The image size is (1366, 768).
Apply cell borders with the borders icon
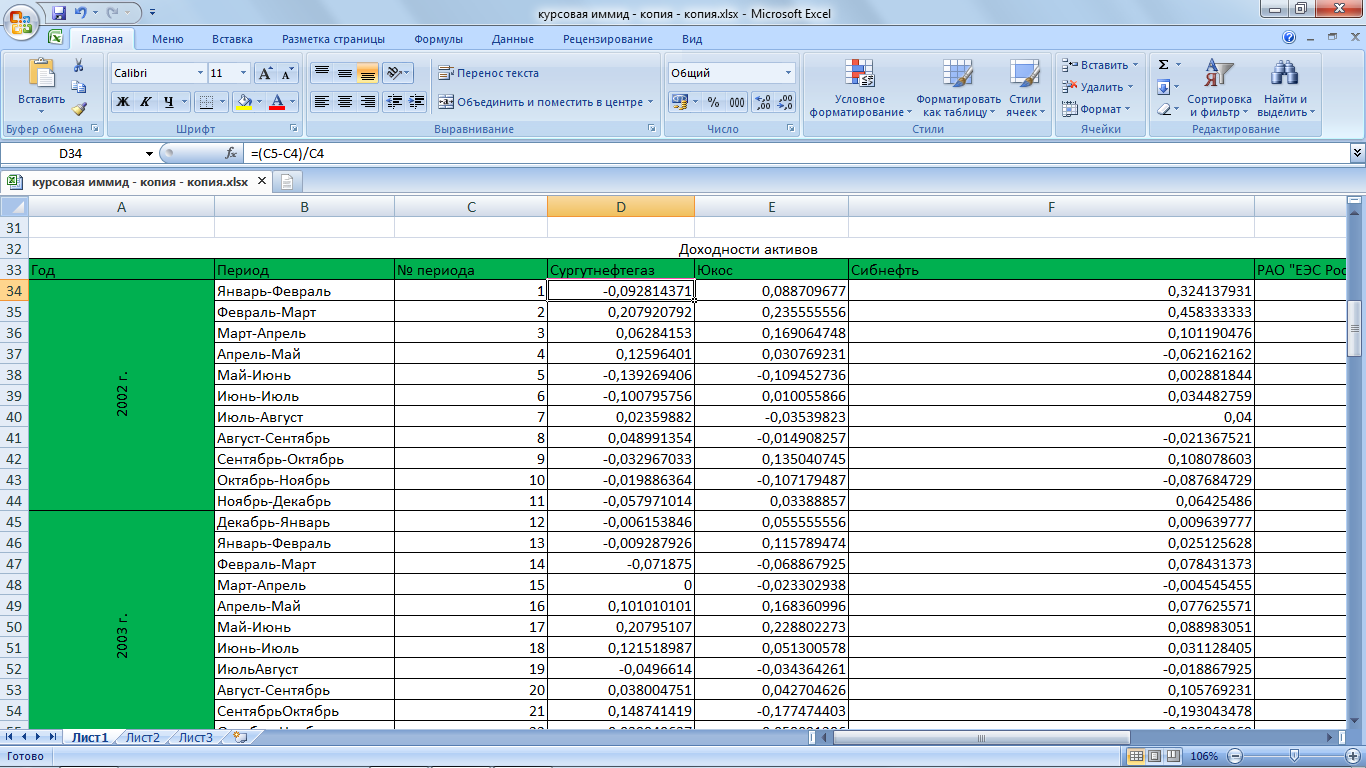click(204, 101)
